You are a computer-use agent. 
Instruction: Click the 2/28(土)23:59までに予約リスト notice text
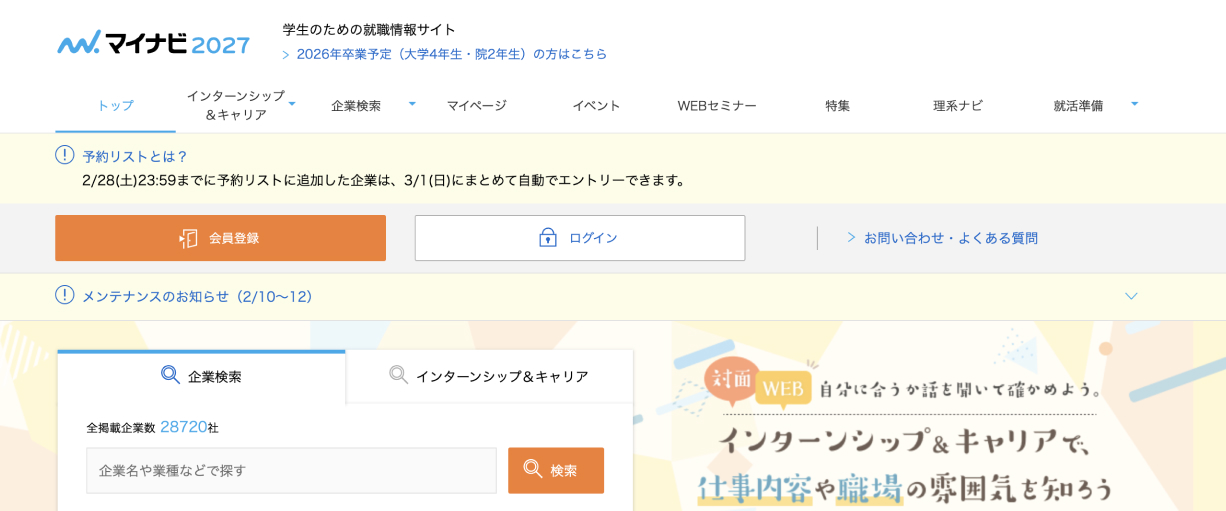click(x=385, y=180)
